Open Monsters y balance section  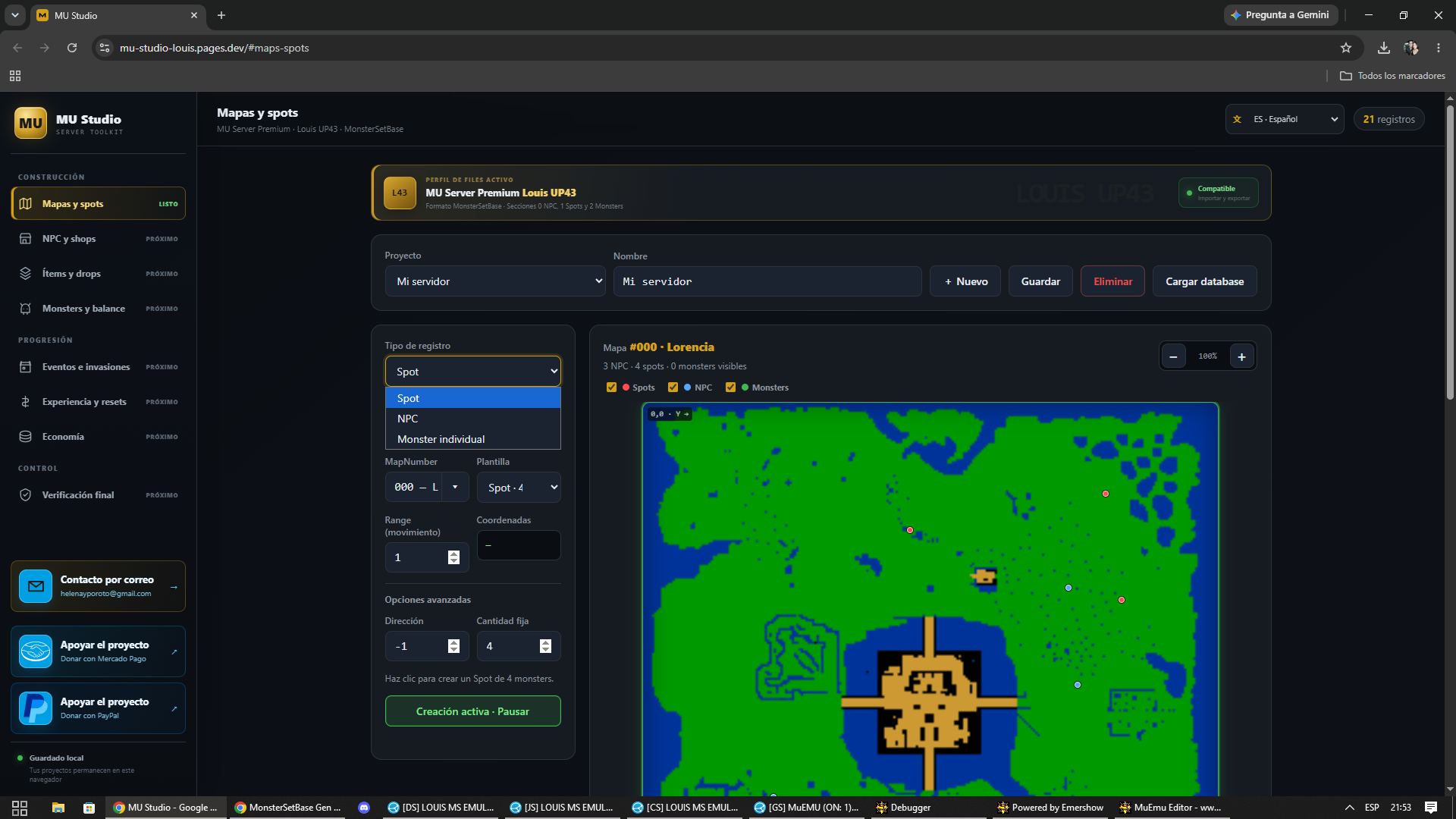[x=99, y=309]
